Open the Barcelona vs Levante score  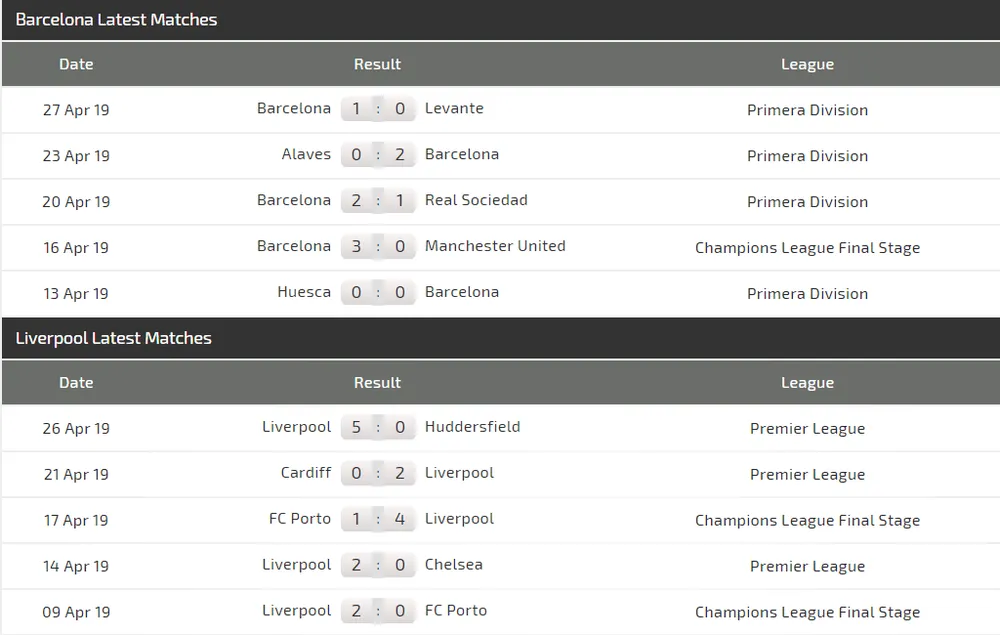(378, 109)
